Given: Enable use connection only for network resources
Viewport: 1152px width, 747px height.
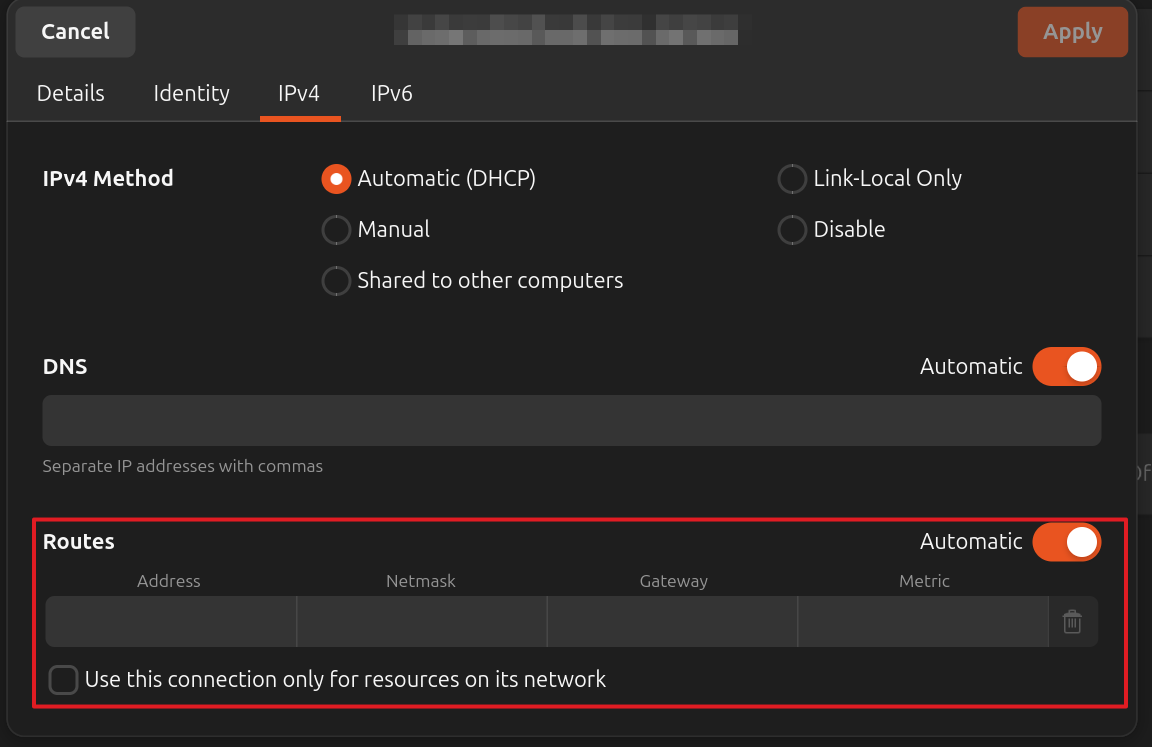Looking at the screenshot, I should (x=64, y=680).
